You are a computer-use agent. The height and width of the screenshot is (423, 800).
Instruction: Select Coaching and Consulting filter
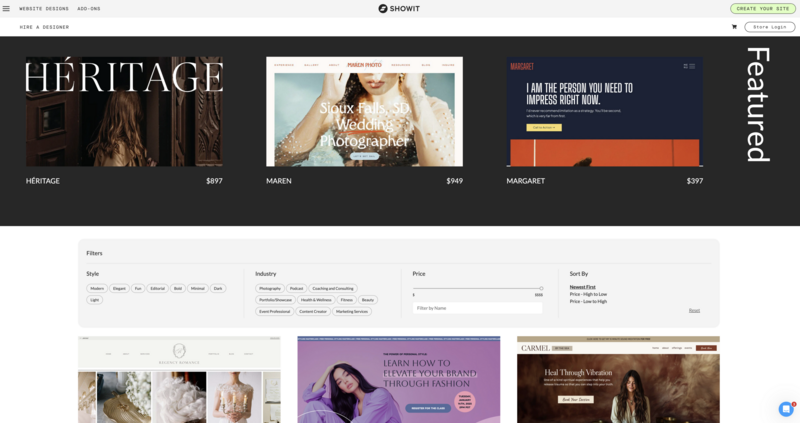pos(333,288)
